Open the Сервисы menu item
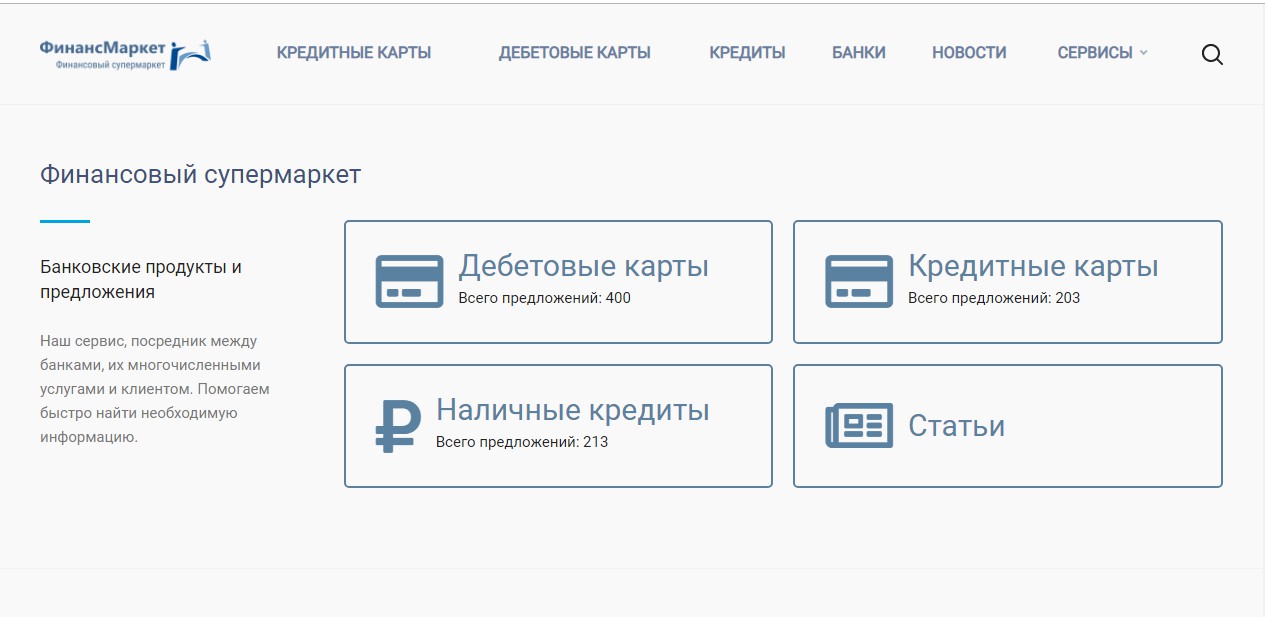The image size is (1265, 617). (x=1095, y=53)
